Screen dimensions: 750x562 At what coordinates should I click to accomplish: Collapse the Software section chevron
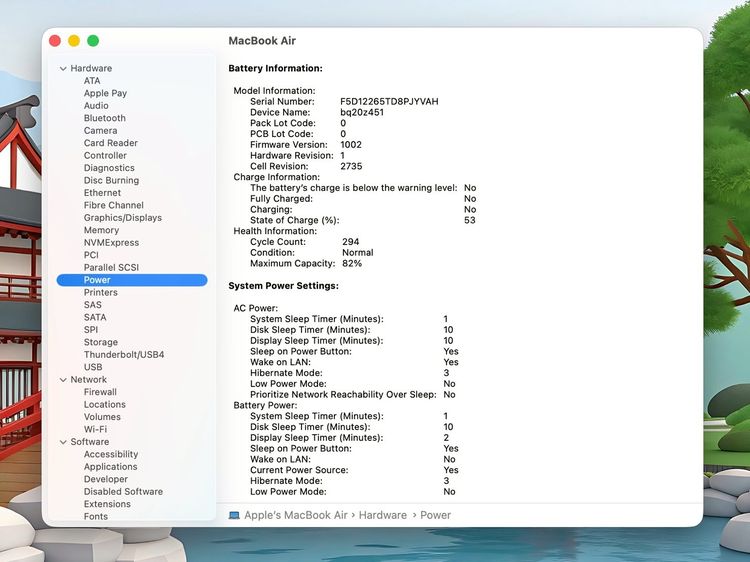pyautogui.click(x=63, y=442)
